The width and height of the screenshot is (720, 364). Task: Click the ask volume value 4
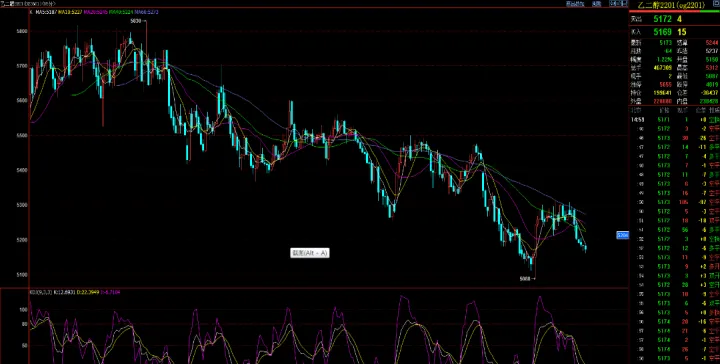pyautogui.click(x=679, y=19)
